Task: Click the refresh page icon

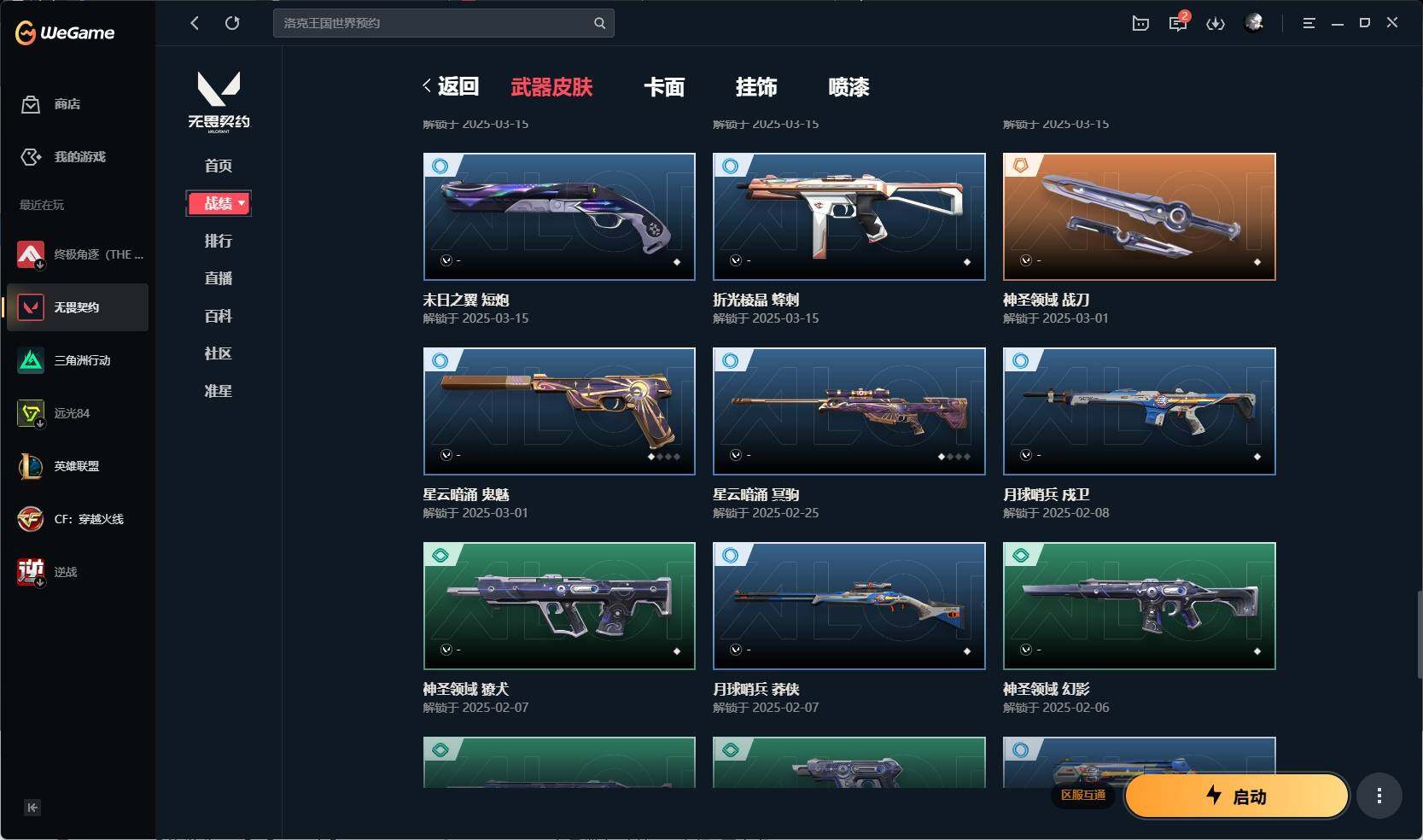Action: (232, 23)
